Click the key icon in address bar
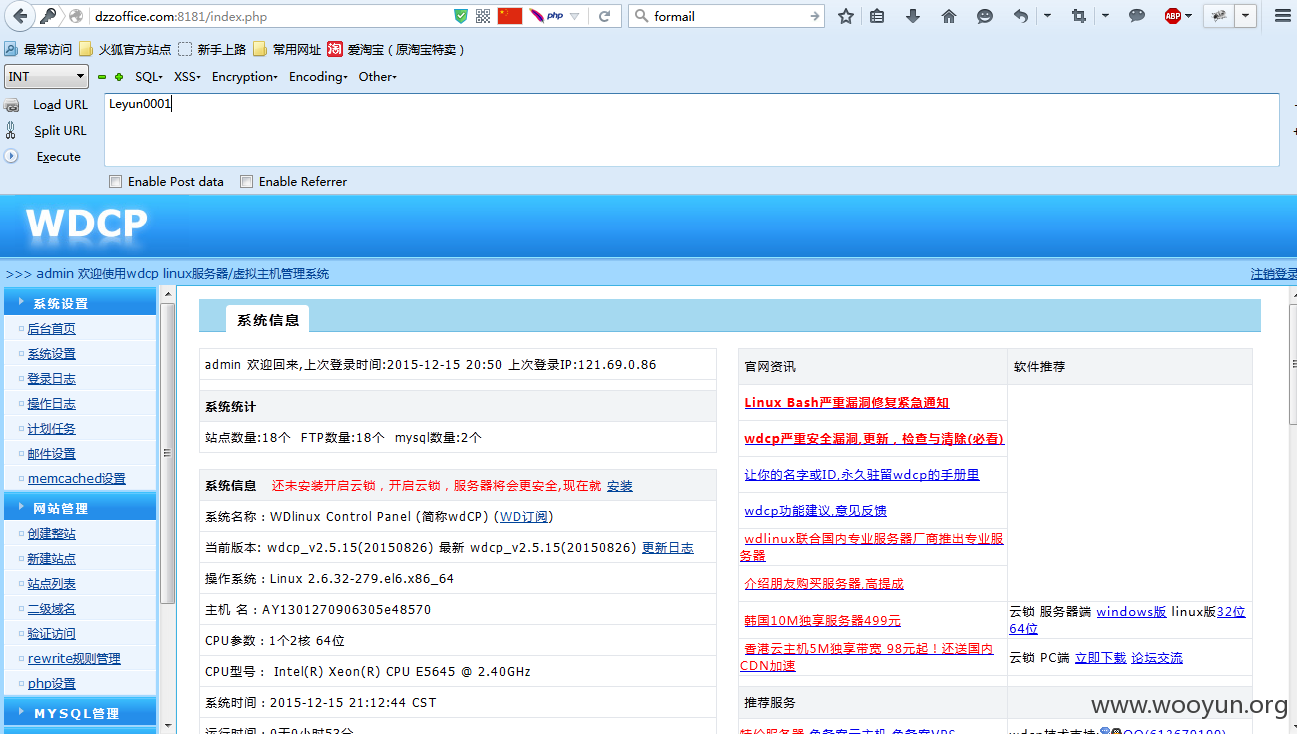The width and height of the screenshot is (1297, 734). [48, 16]
